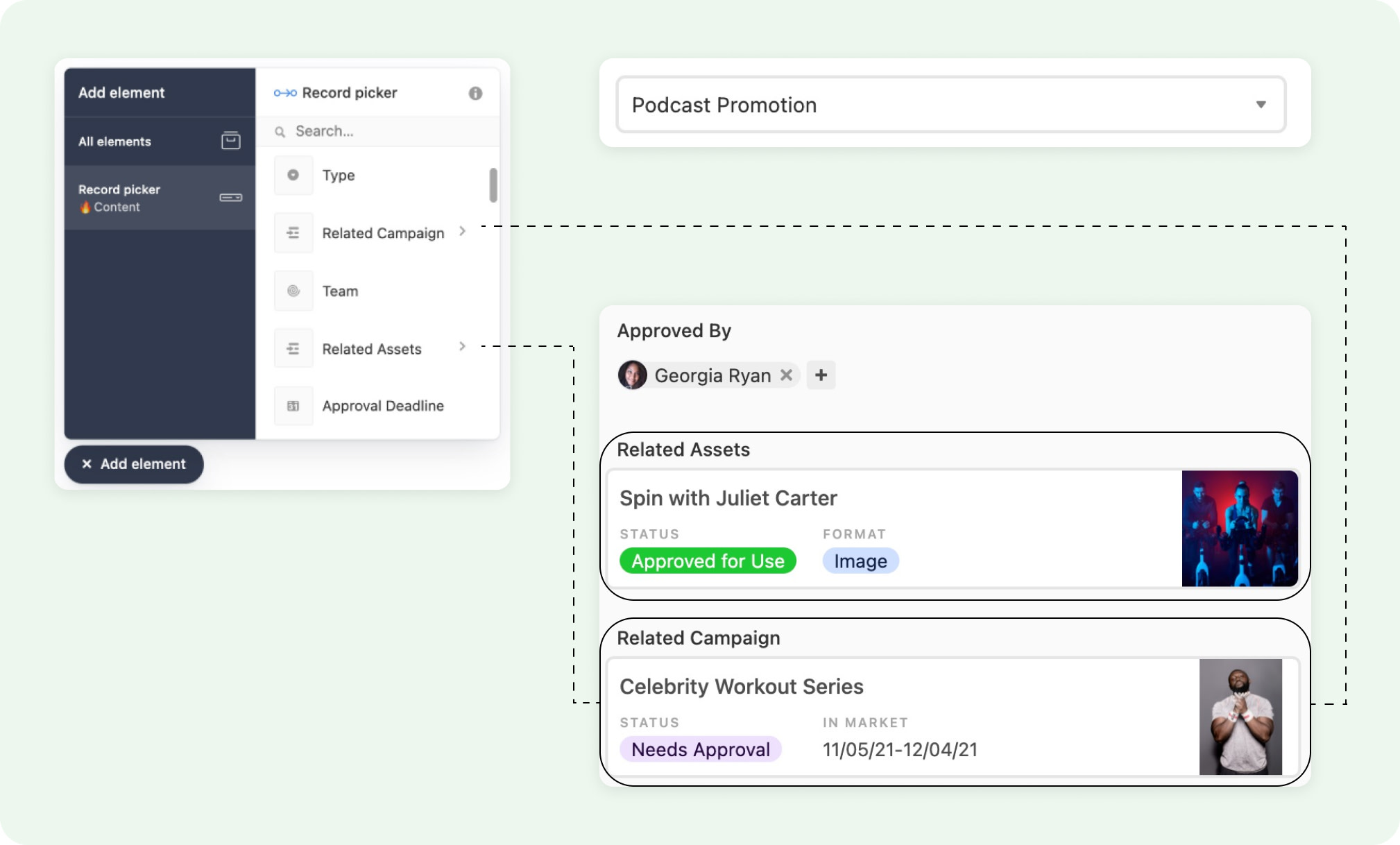Click the Team field spiral icon

click(293, 291)
